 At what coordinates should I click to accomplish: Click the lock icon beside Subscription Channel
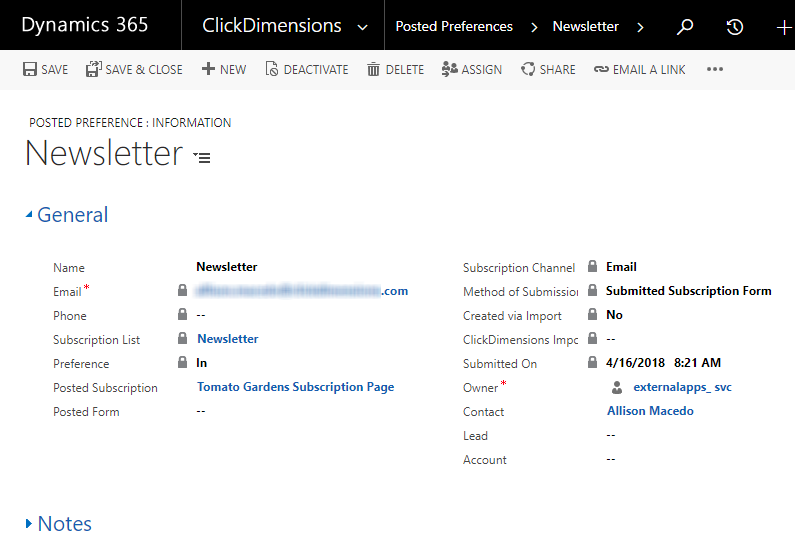[x=592, y=266]
